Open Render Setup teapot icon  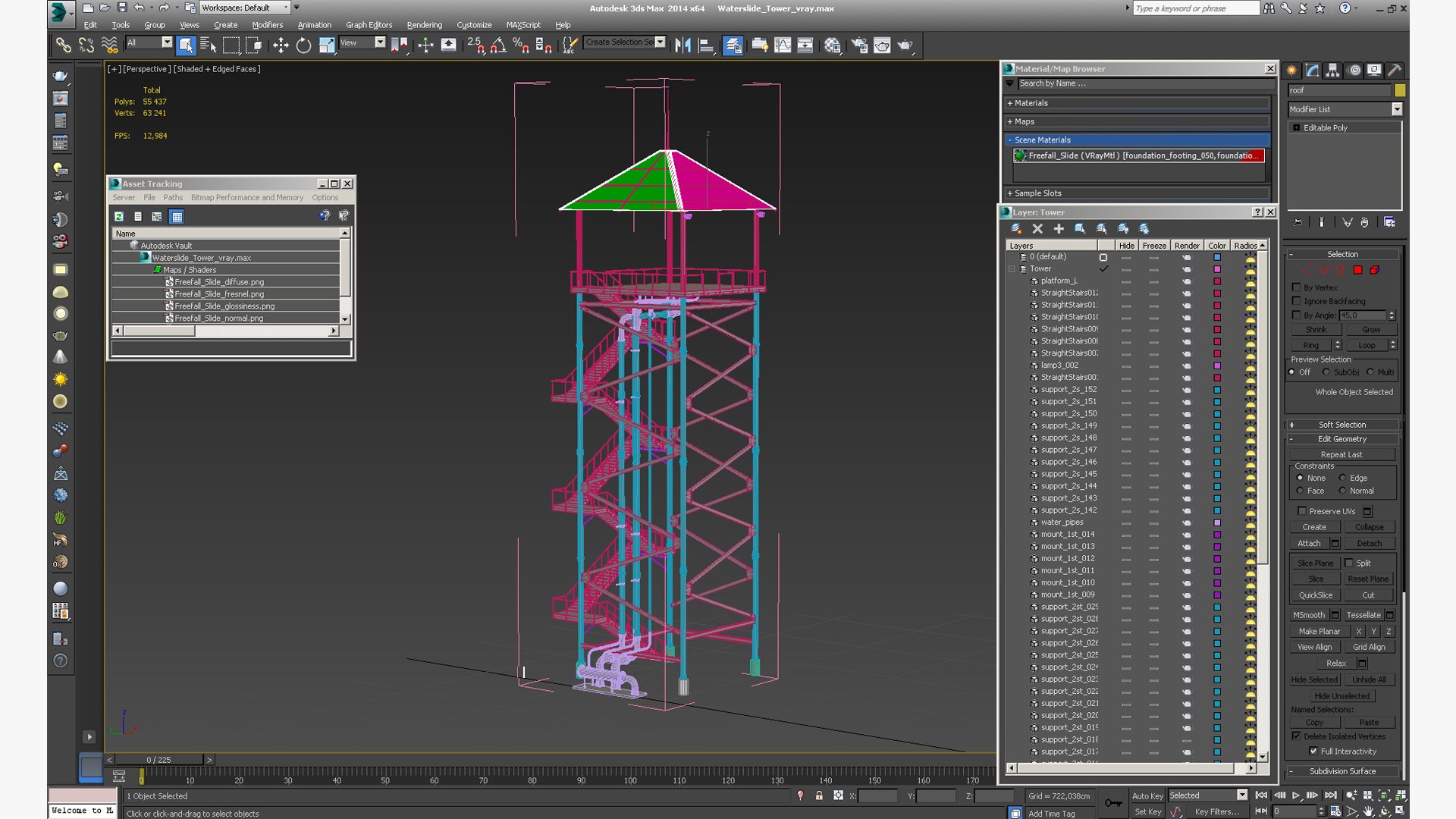coord(859,45)
